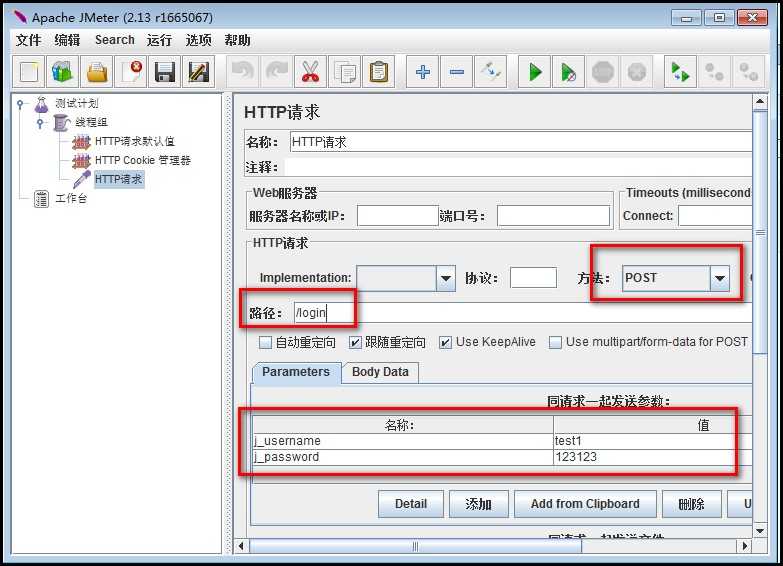Click the 服务器名称或IP input field
783x566 pixels.
click(x=398, y=216)
